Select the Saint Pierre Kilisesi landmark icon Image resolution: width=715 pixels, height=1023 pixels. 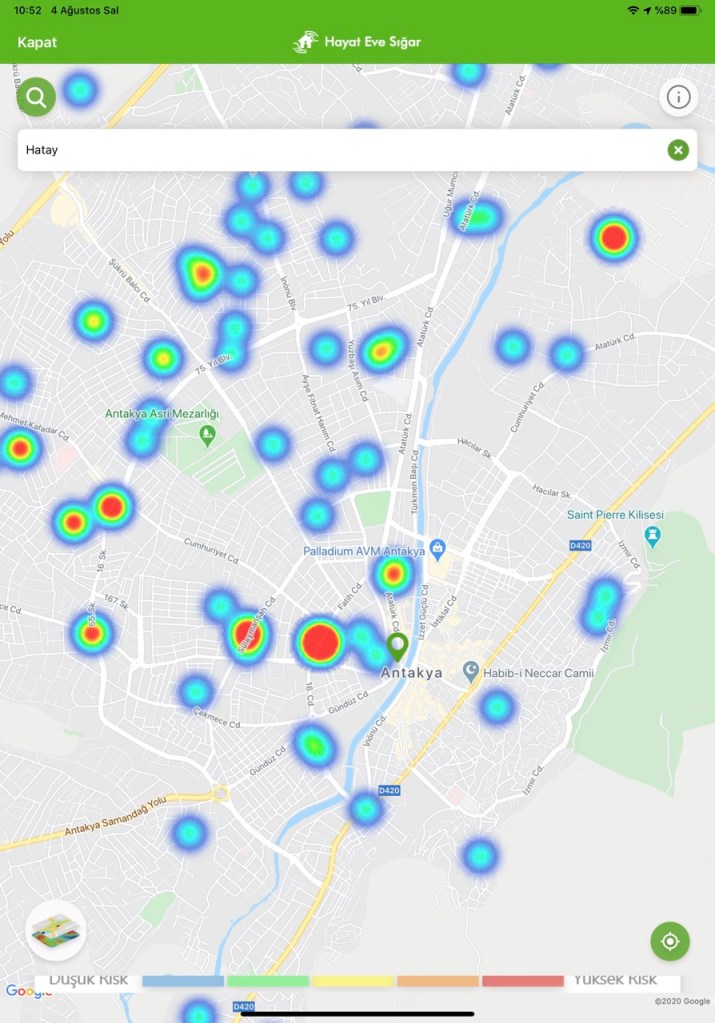click(653, 536)
